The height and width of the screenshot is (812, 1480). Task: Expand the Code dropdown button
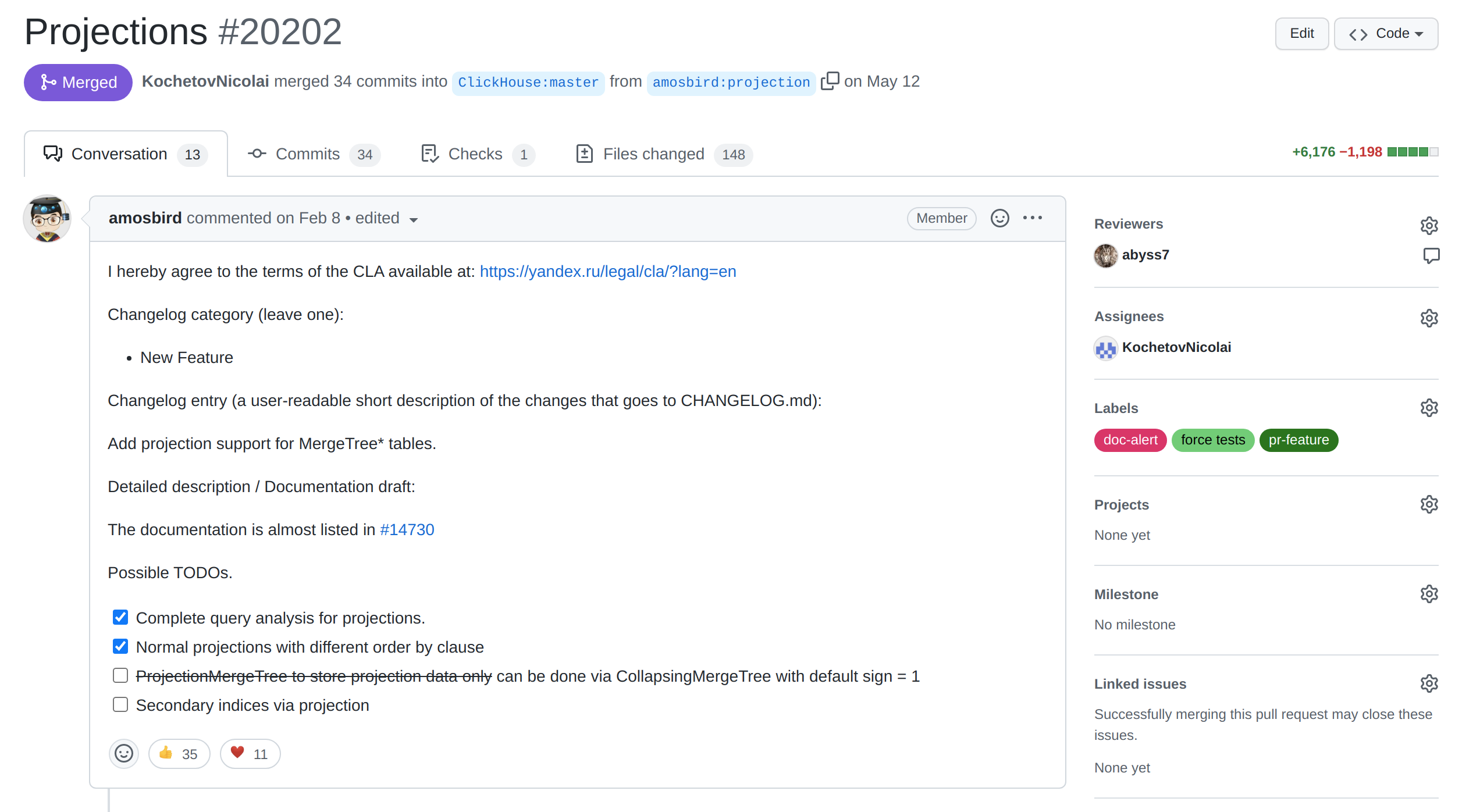(x=1386, y=34)
